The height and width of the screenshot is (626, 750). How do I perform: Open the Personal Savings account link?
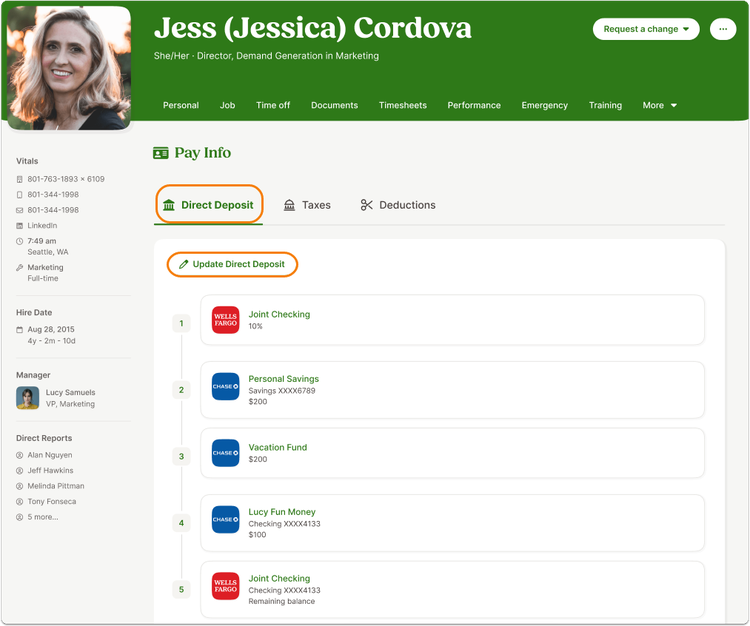pyautogui.click(x=283, y=379)
